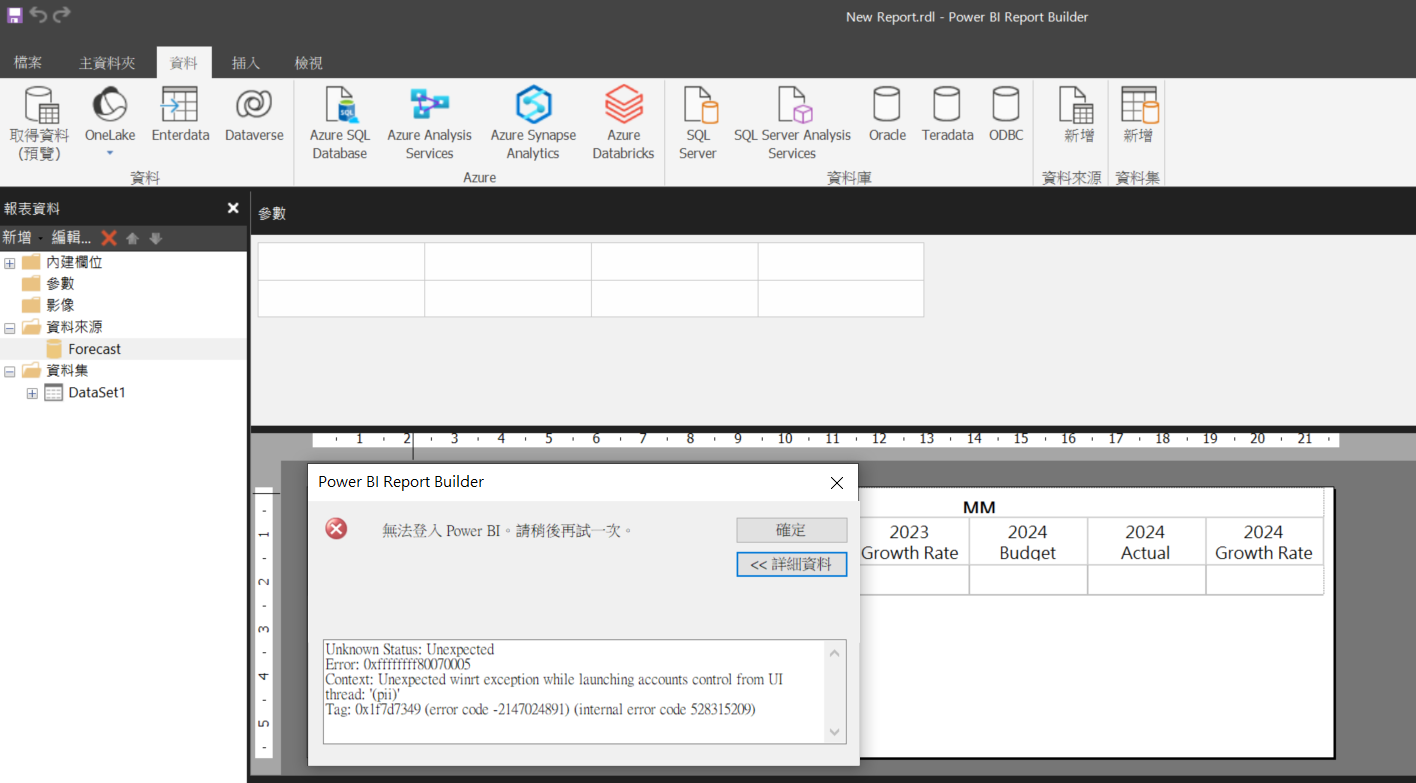Collapse the 資料來源 tree node
Image resolution: width=1416 pixels, height=783 pixels.
[x=10, y=328]
